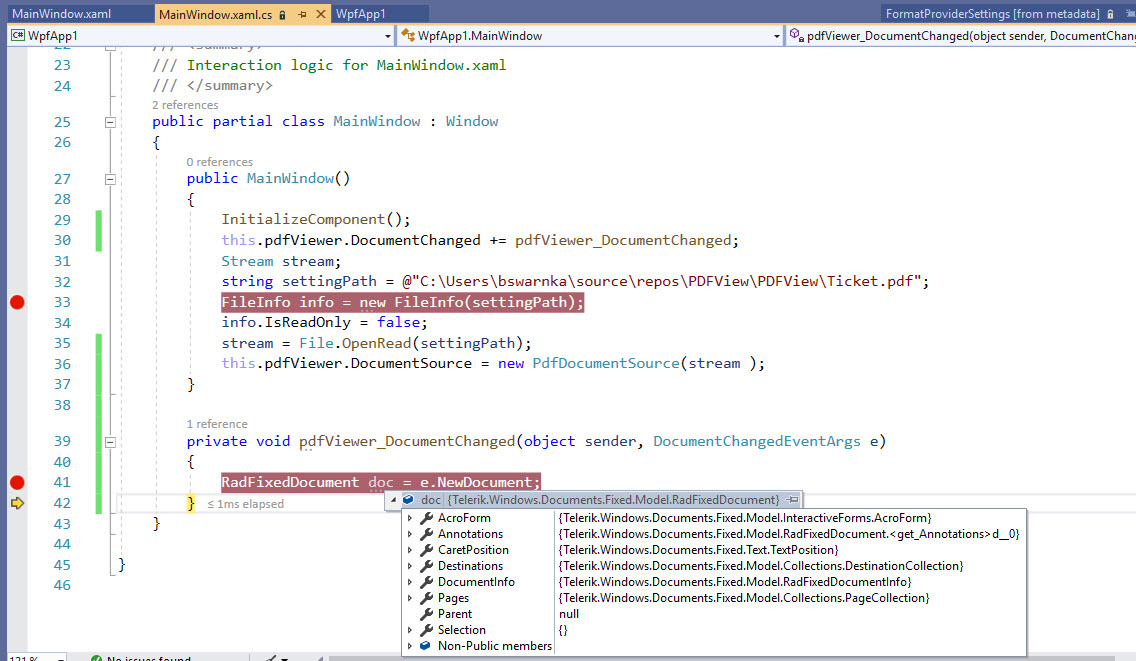Click the cube icon beside Non-Public members
Image resolution: width=1136 pixels, height=661 pixels.
(425, 646)
